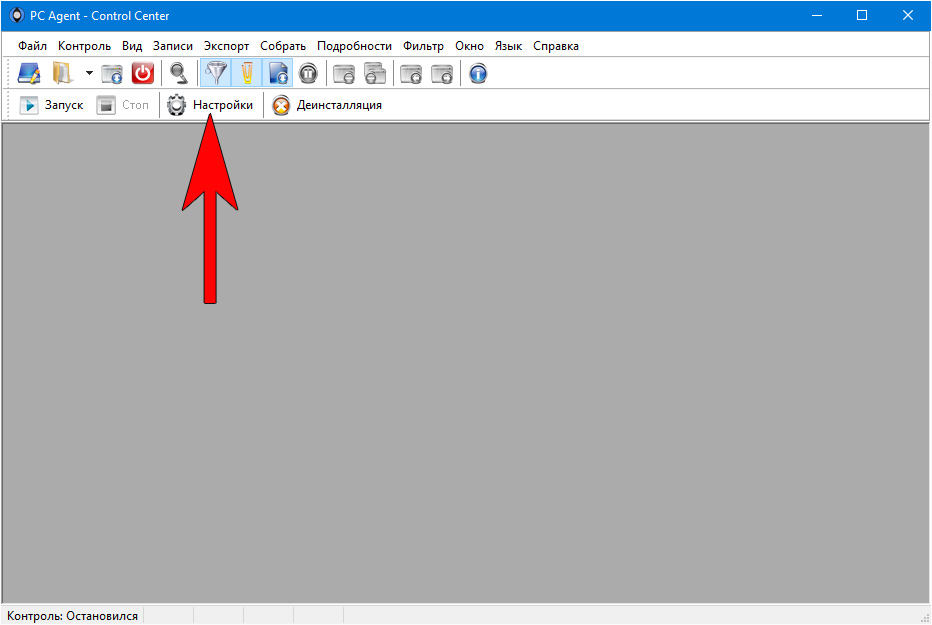The height and width of the screenshot is (625, 932).
Task: Click the Экспорт menu item
Action: tap(226, 46)
